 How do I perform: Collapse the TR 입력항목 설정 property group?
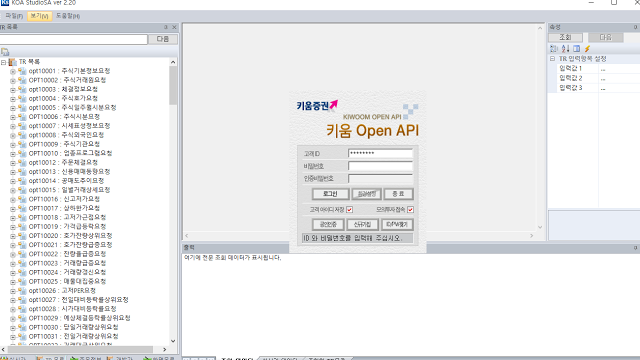pos(552,59)
